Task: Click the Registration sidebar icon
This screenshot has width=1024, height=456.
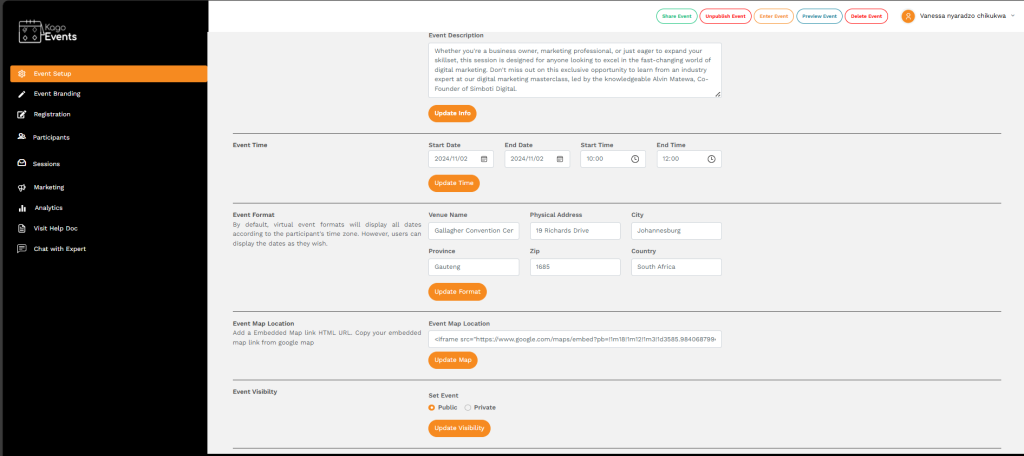Action: (22, 114)
